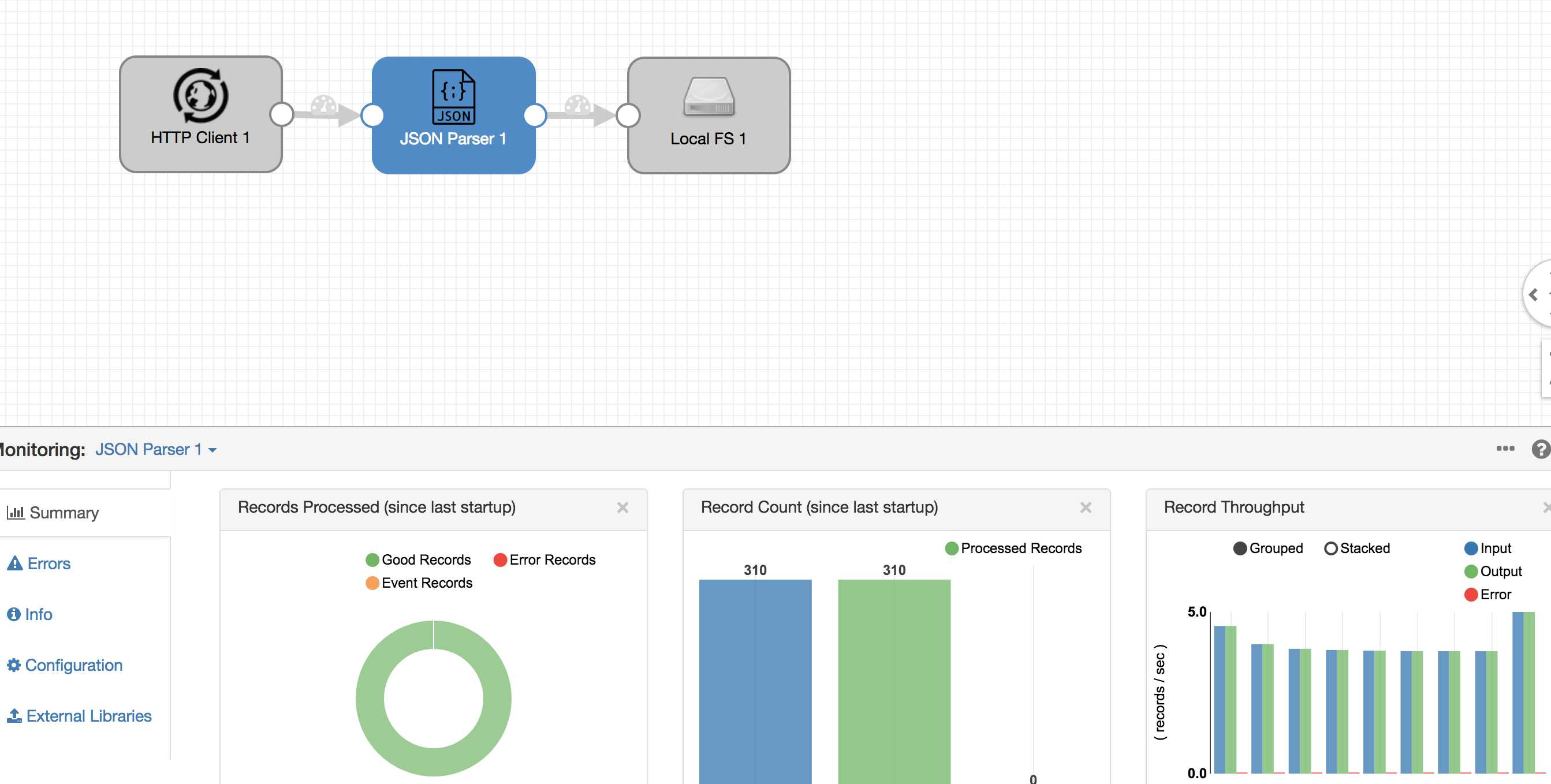The height and width of the screenshot is (784, 1551).
Task: Click the Configuration gear icon
Action: click(x=14, y=664)
